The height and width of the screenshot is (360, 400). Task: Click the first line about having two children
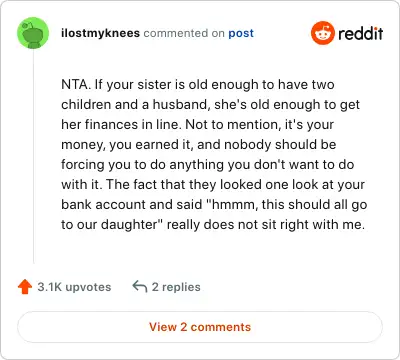(198, 84)
